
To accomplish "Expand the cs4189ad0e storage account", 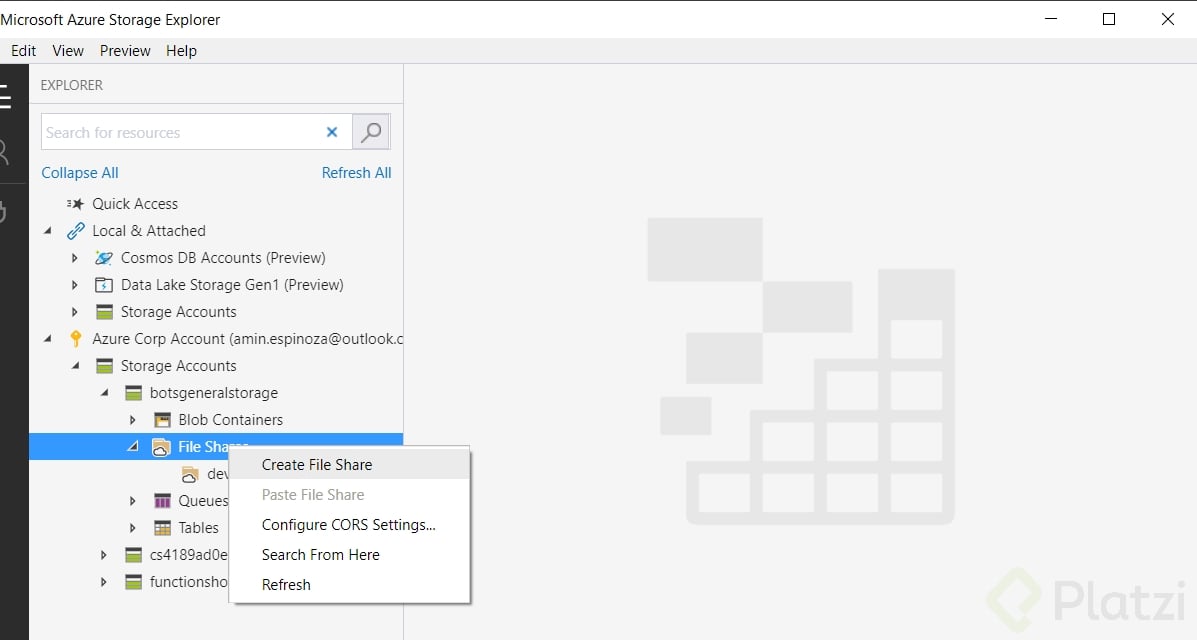I will coord(104,555).
